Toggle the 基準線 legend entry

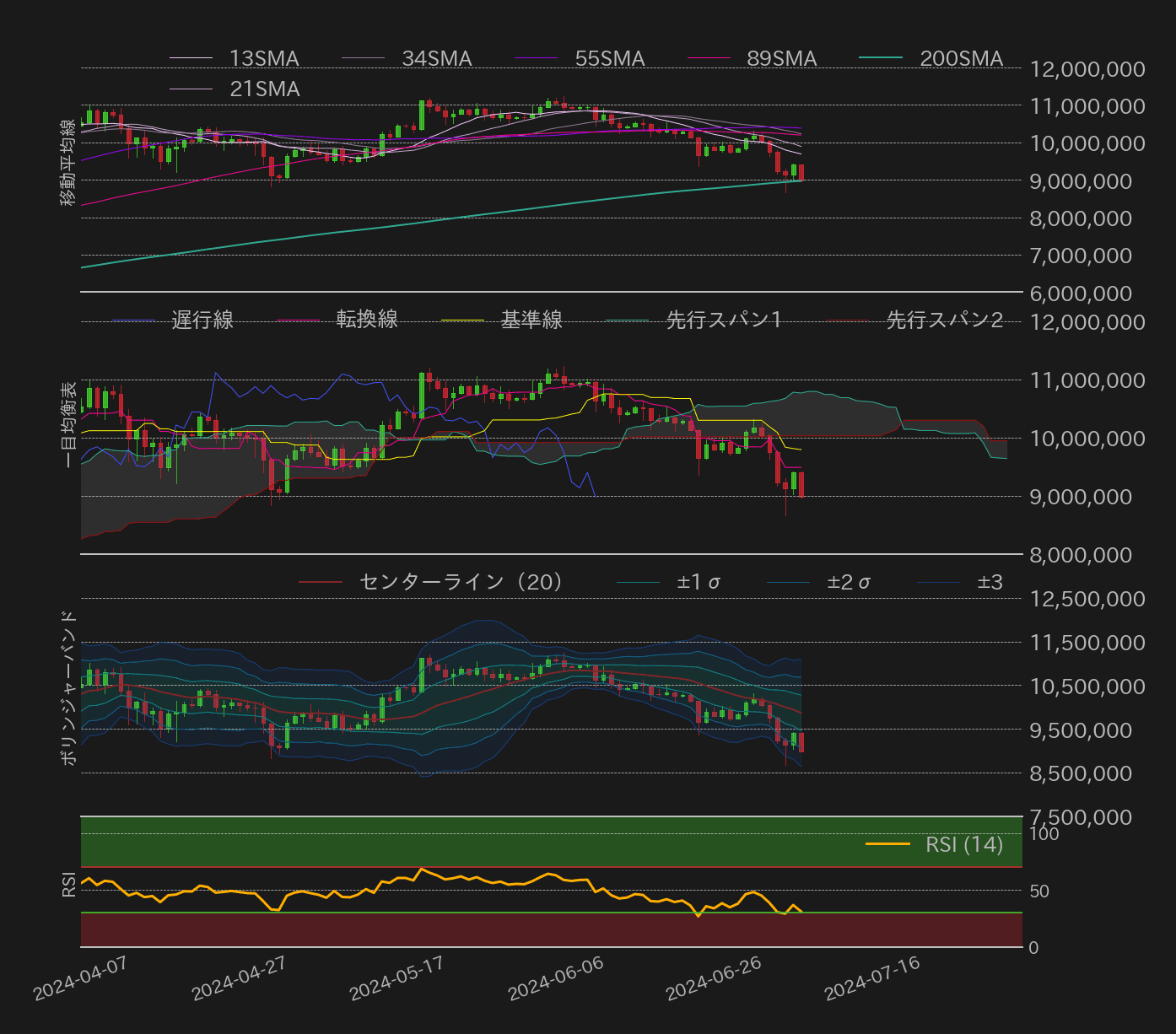(x=531, y=319)
